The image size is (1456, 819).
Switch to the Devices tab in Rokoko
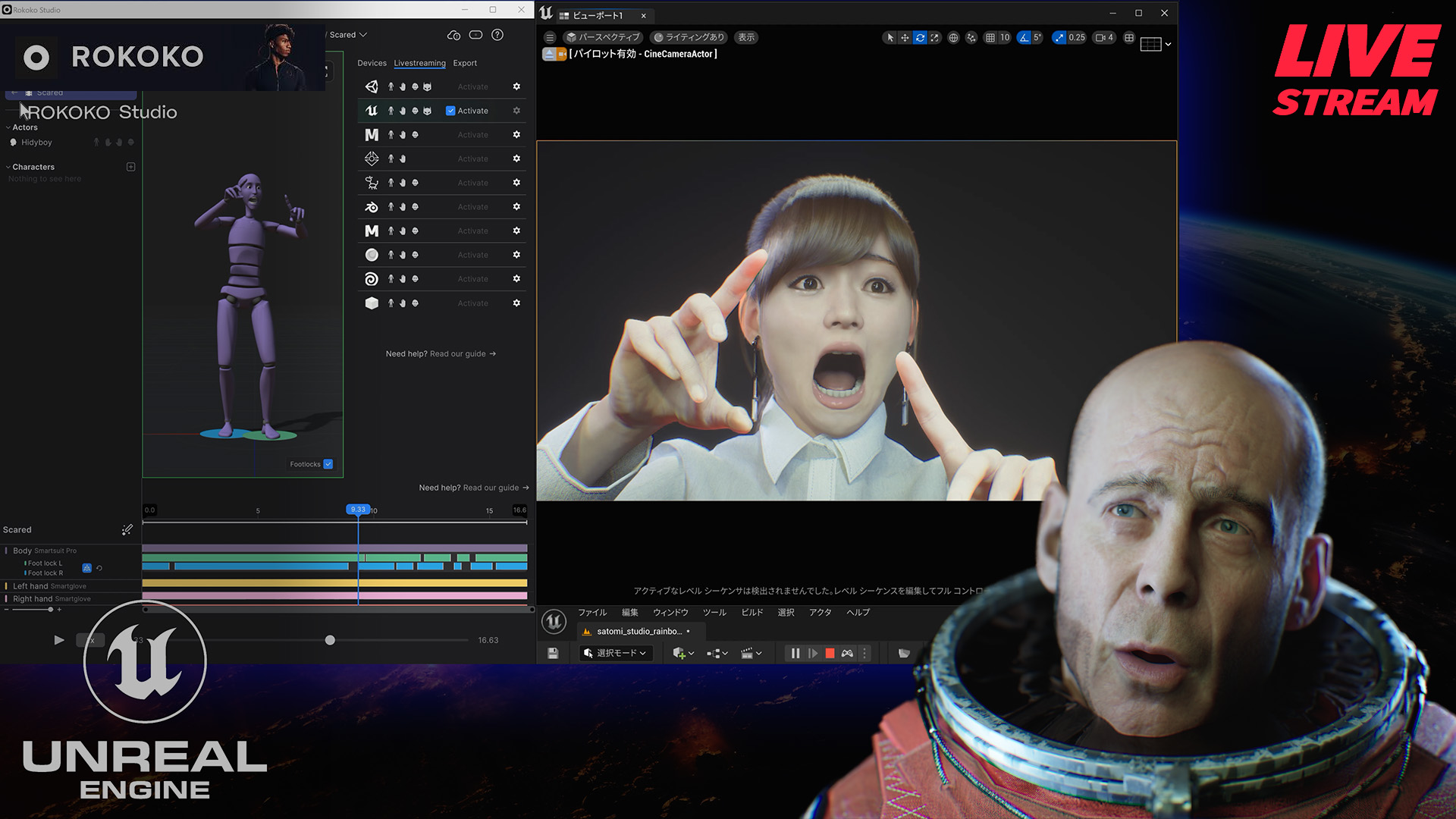click(372, 63)
